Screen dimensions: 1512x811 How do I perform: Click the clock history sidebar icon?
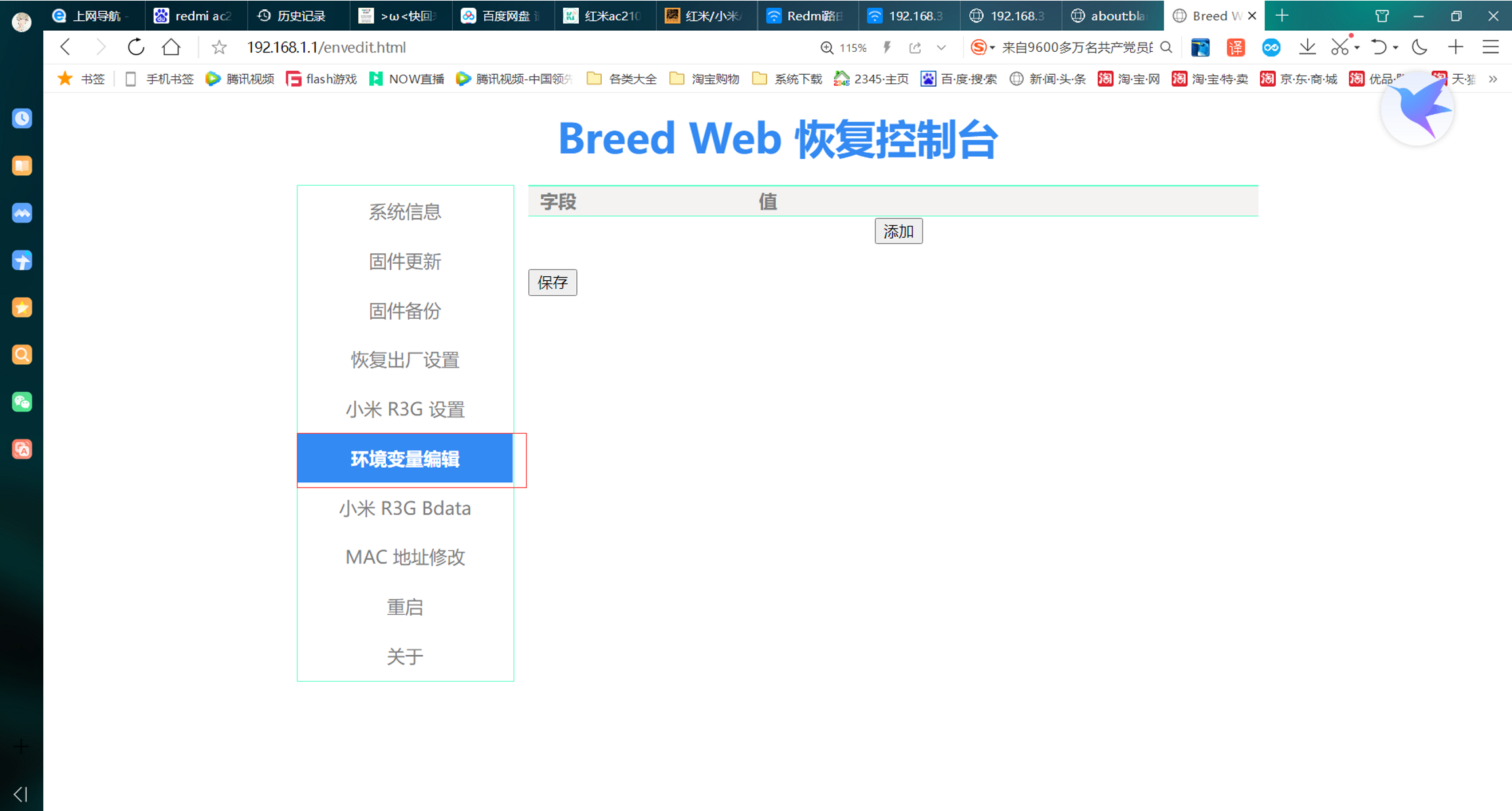22,119
